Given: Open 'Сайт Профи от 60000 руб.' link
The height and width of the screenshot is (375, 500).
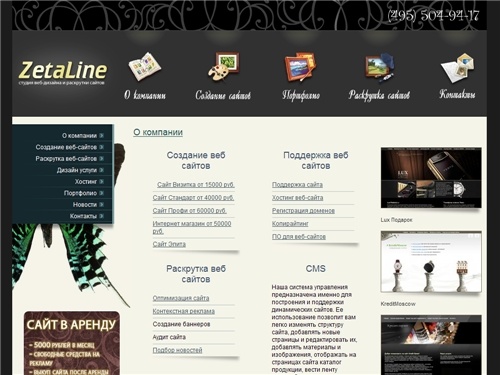Looking at the screenshot, I should 190,211.
